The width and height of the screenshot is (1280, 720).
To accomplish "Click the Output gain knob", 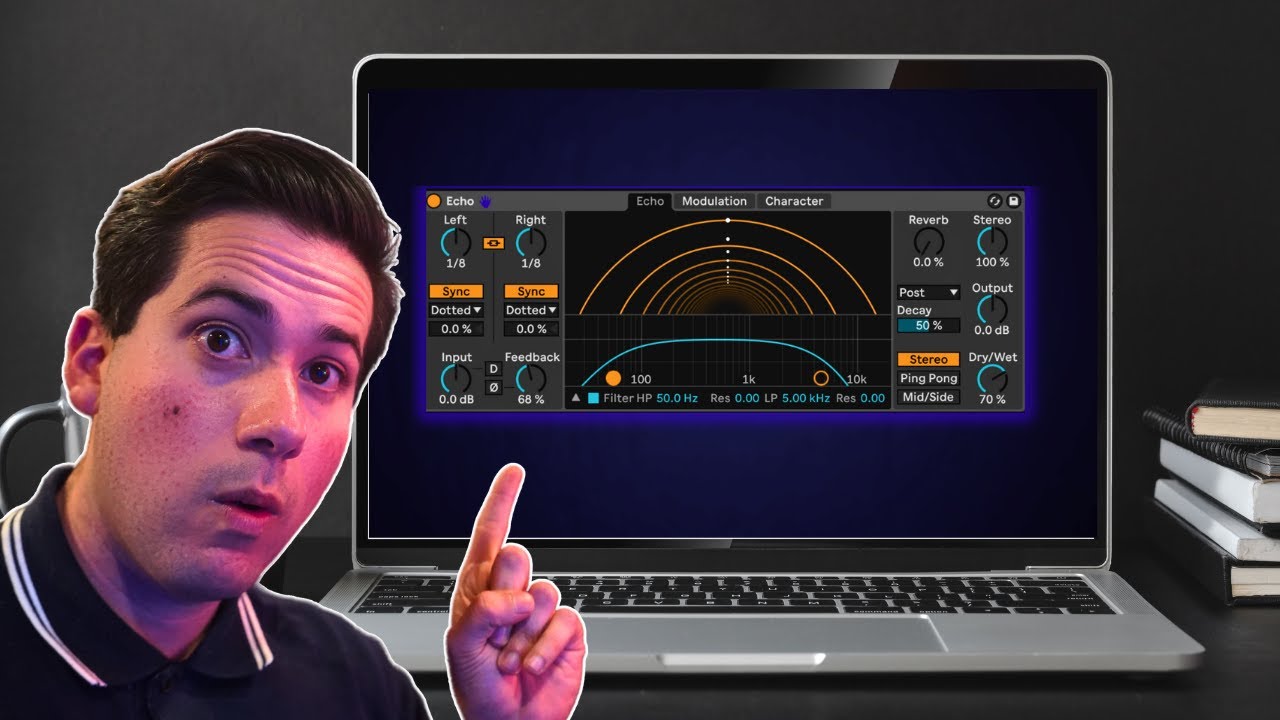I will 992,309.
